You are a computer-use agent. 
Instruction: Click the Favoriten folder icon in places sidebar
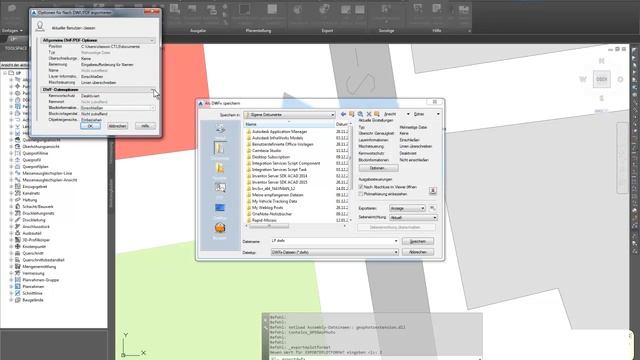pos(220,168)
